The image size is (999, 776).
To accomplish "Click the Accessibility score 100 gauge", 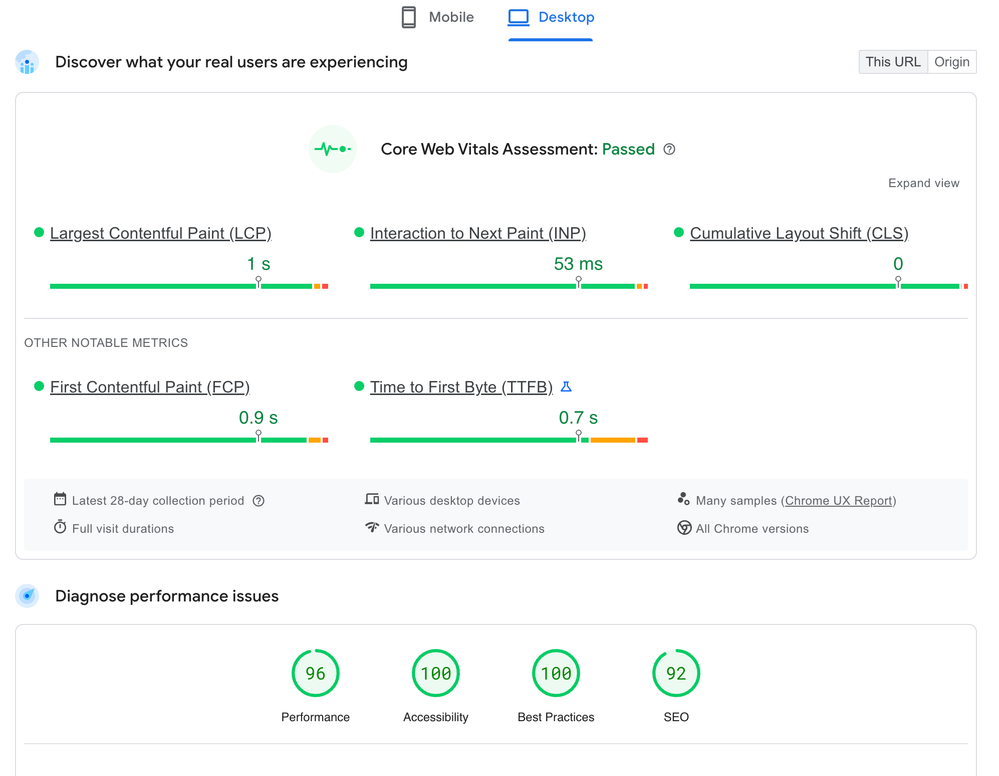I will point(436,673).
